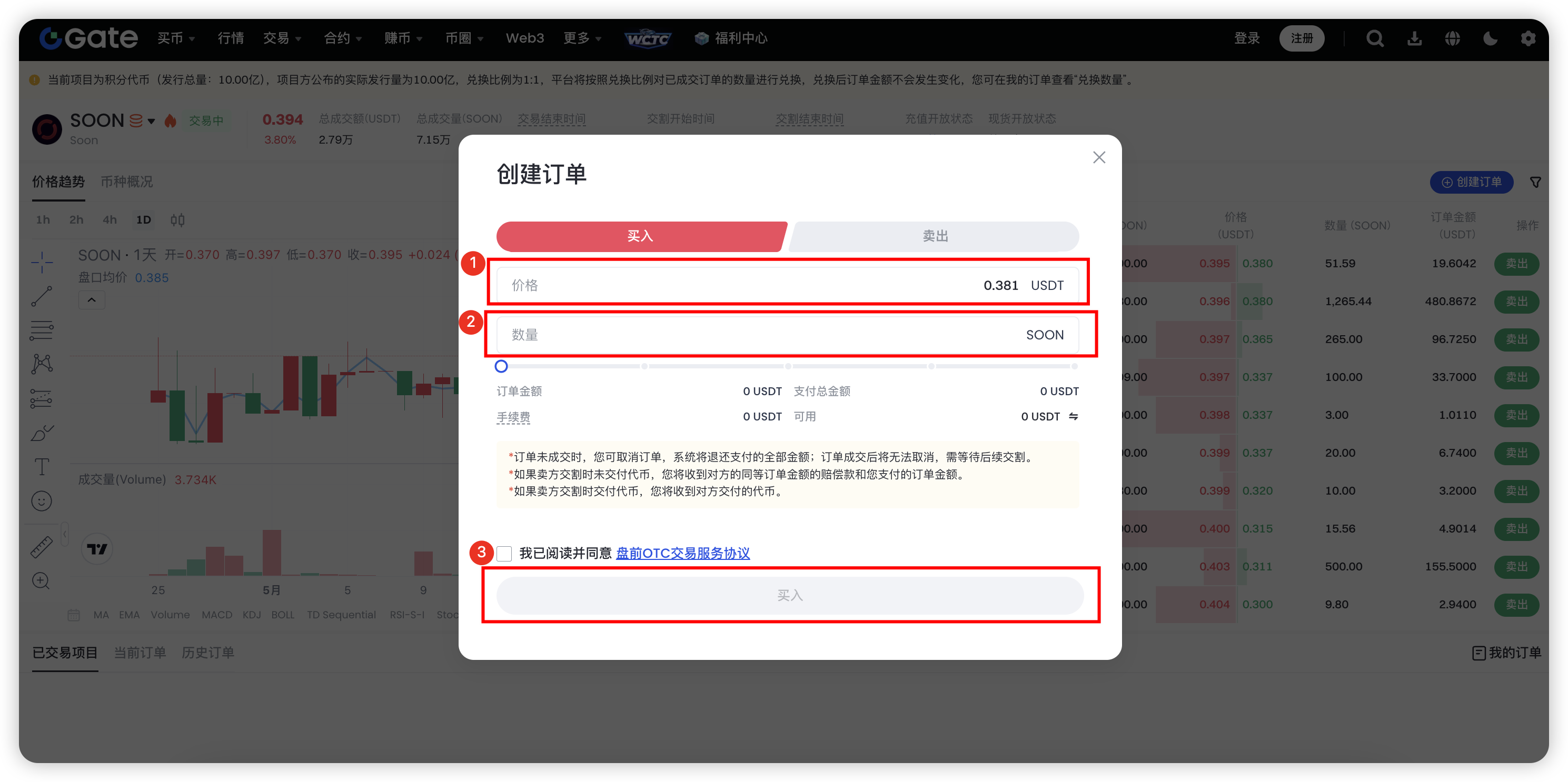
Task: Click the chart zoom-in magnifier icon
Action: pyautogui.click(x=42, y=580)
